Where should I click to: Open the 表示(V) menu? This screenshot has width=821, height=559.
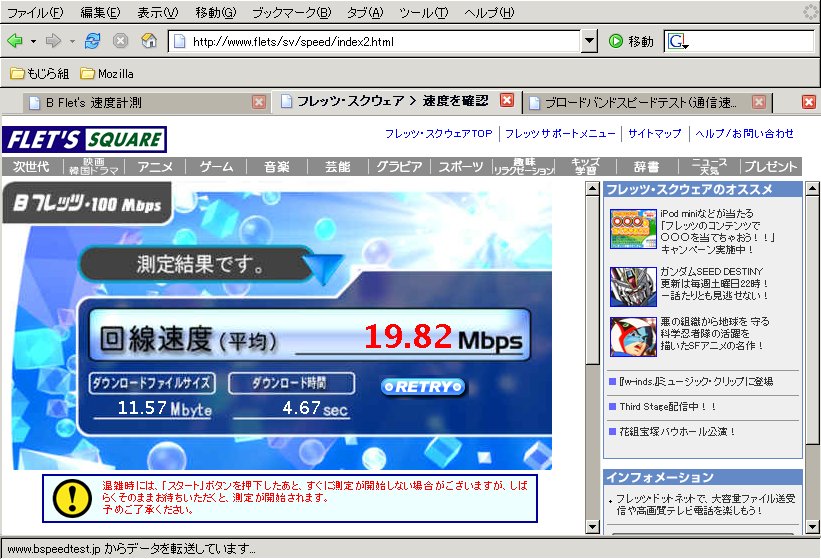pos(158,13)
